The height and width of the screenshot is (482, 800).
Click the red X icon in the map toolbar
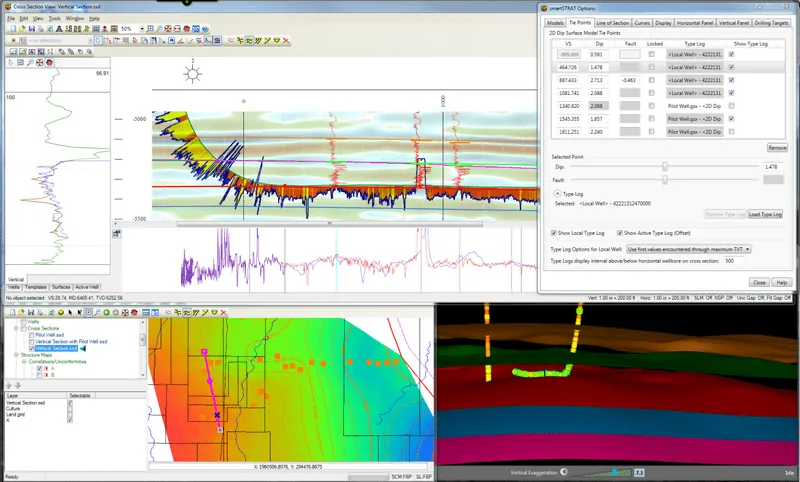[x=223, y=312]
